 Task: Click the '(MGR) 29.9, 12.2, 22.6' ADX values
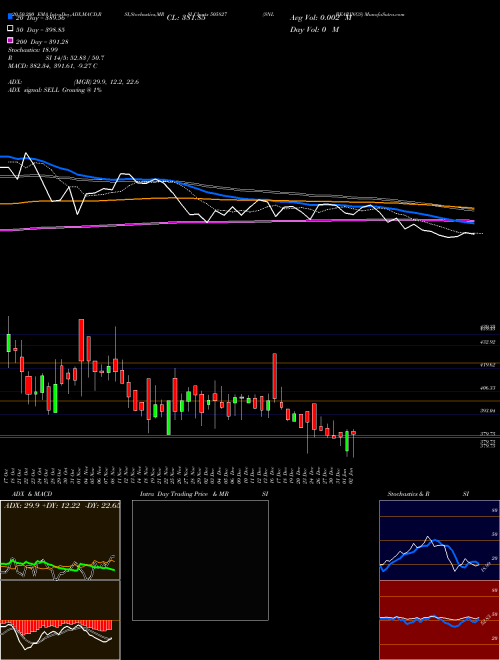(x=106, y=82)
